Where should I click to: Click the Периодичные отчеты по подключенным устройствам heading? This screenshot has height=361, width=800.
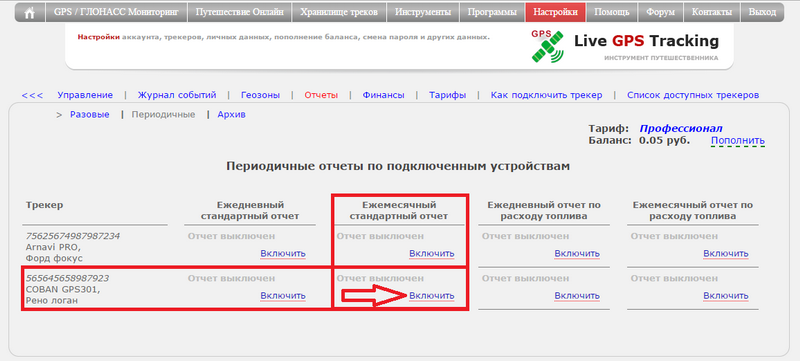pos(397,166)
